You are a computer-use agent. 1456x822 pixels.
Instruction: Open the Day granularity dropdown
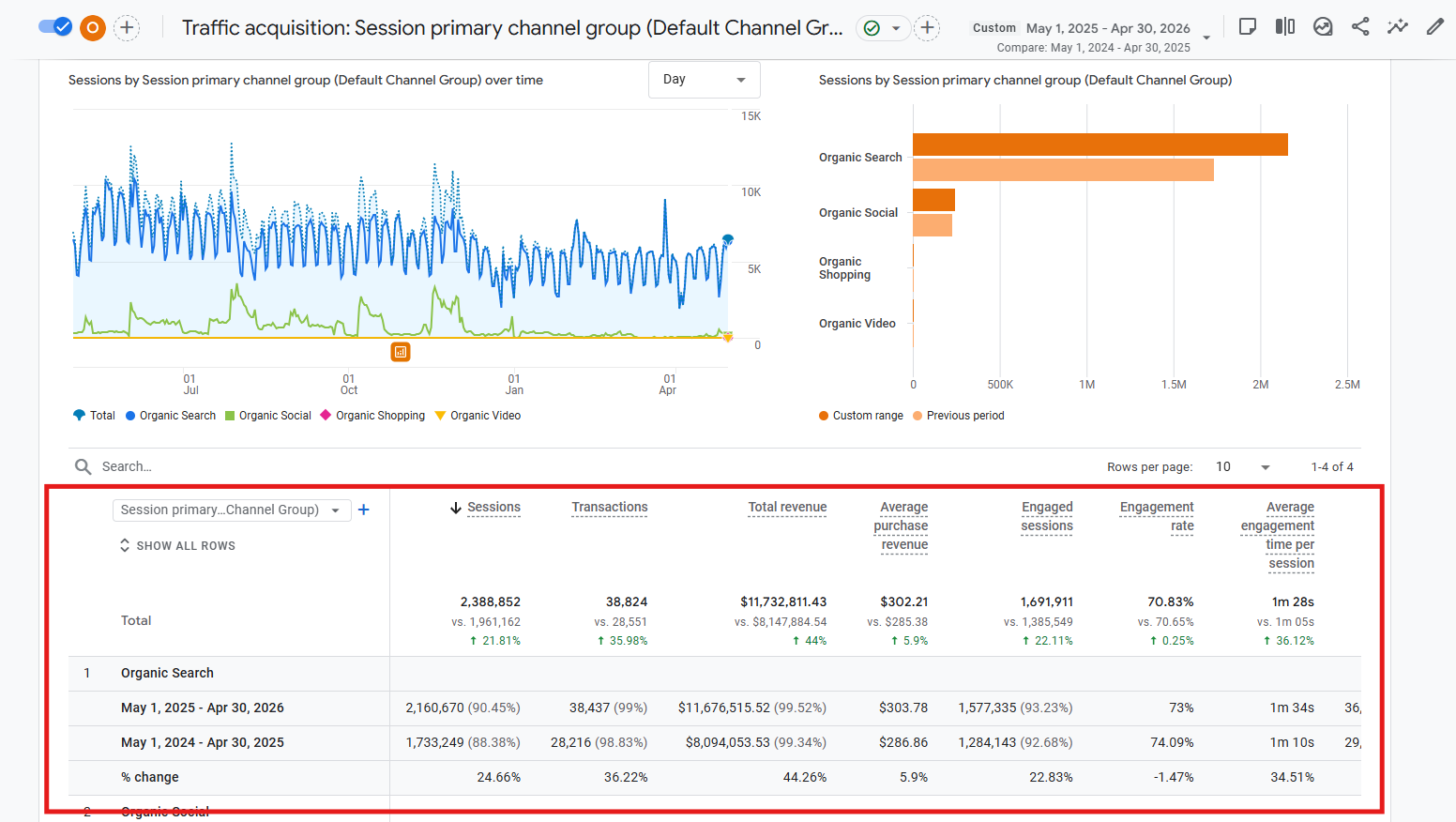point(704,80)
